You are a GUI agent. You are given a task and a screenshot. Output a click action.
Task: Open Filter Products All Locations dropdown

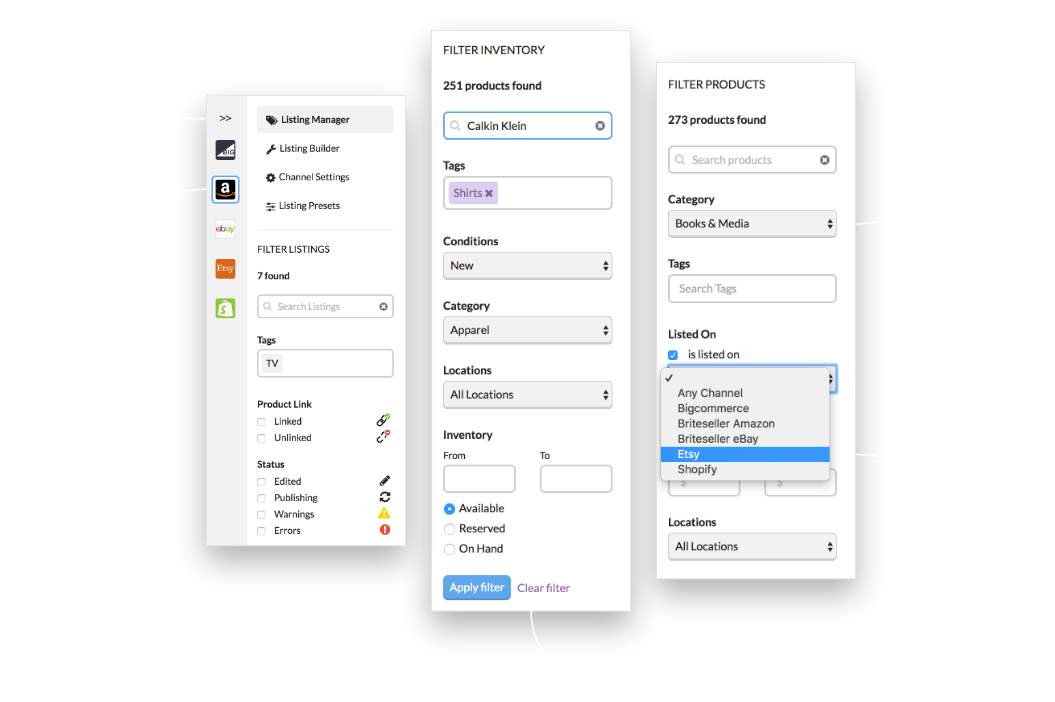pos(752,547)
